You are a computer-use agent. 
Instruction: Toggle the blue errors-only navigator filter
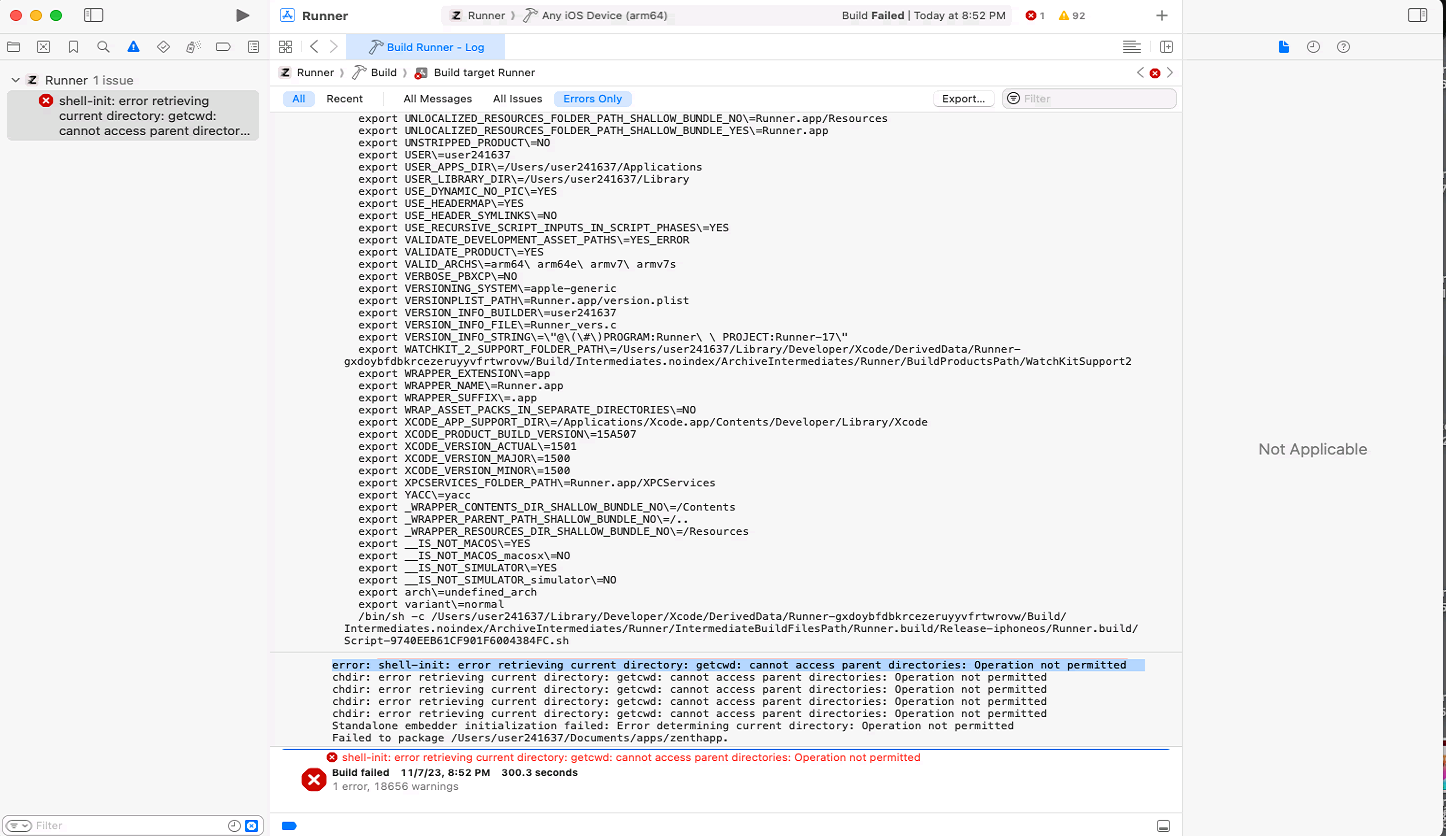[251, 825]
